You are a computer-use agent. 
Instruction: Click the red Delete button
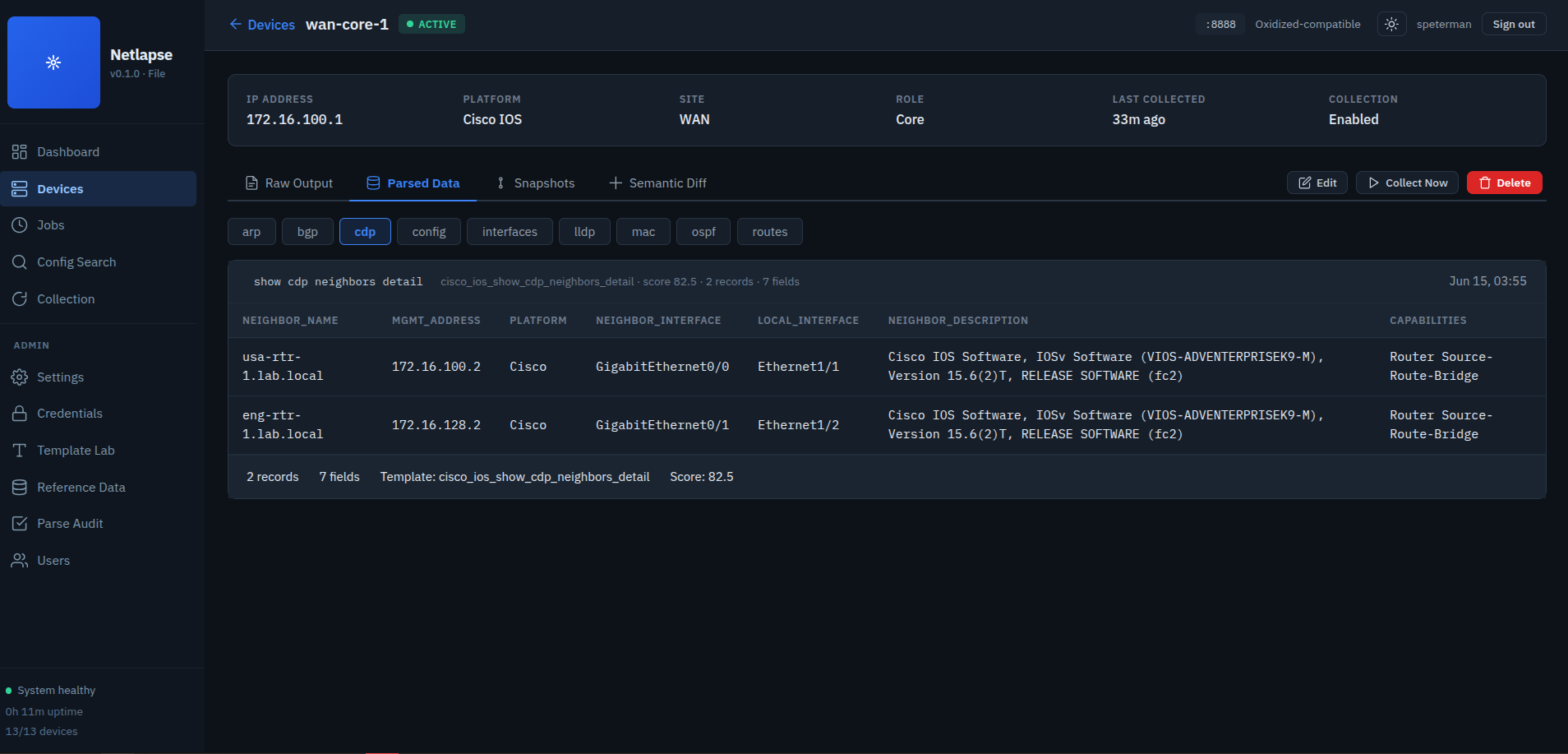(x=1505, y=183)
